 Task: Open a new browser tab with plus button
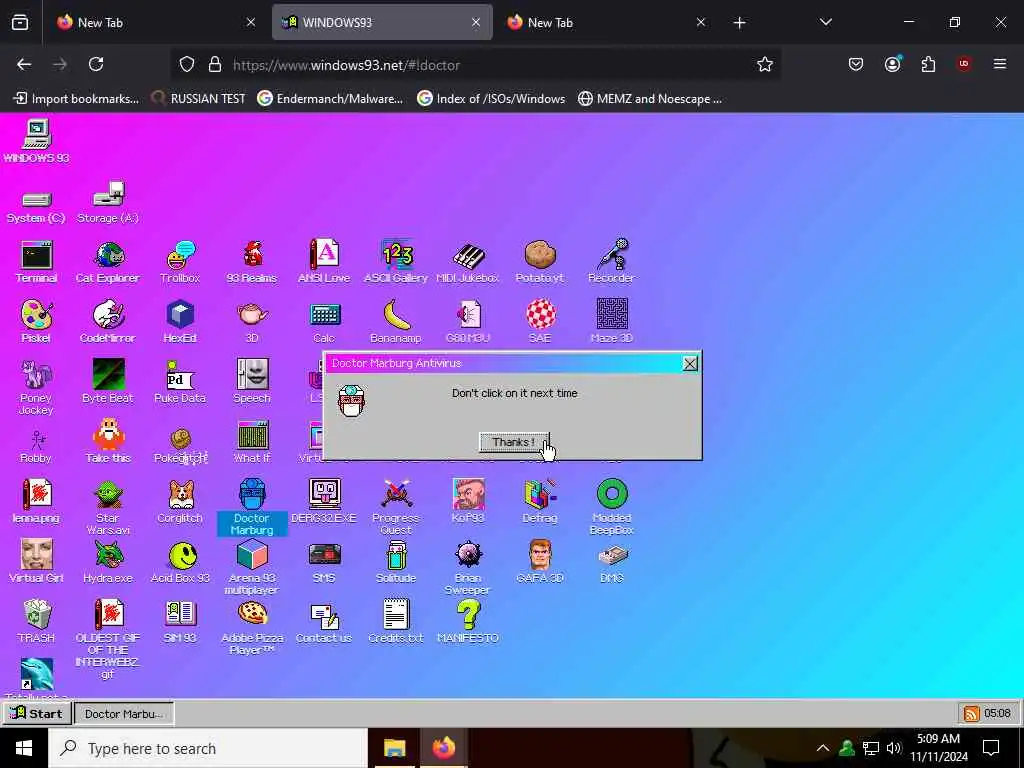coord(739,23)
